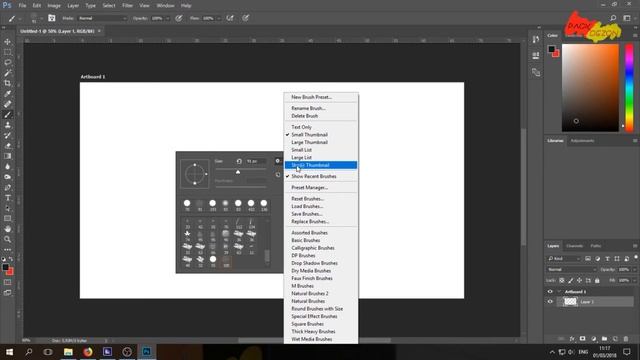Open Firefox from the taskbar
The image size is (640, 360).
point(88,352)
